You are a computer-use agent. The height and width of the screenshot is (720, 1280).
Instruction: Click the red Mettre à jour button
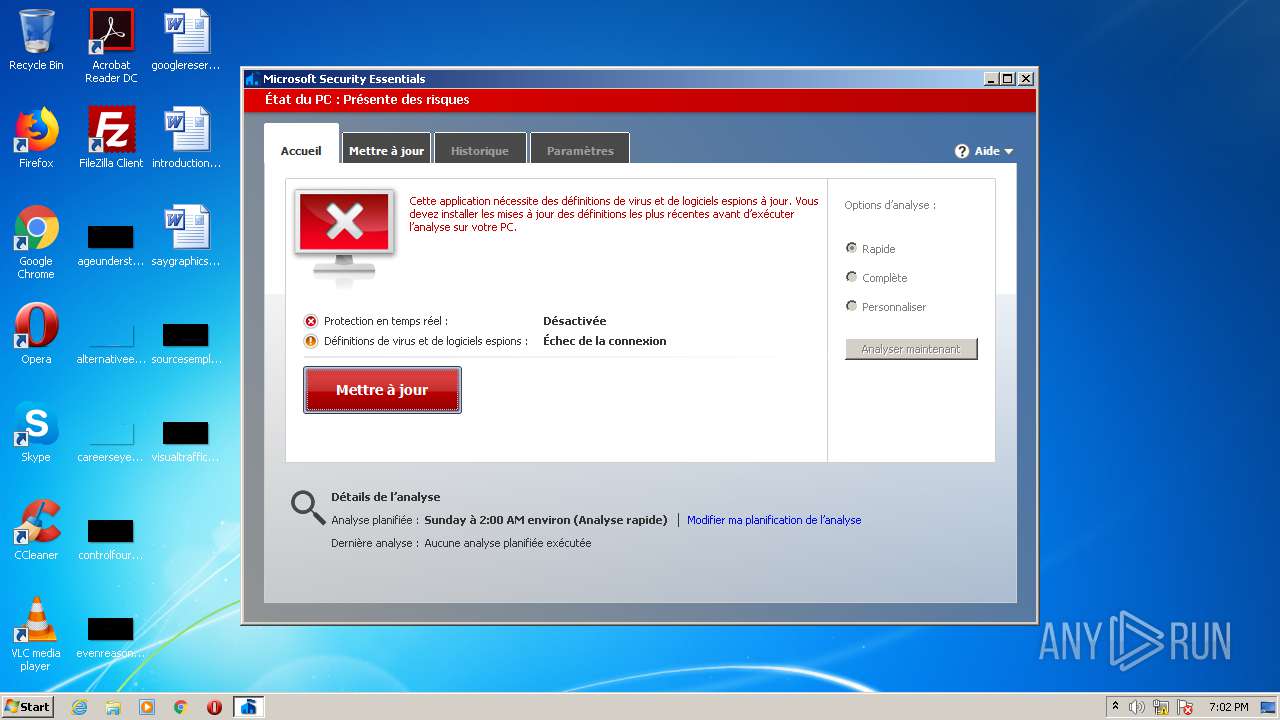pyautogui.click(x=382, y=390)
